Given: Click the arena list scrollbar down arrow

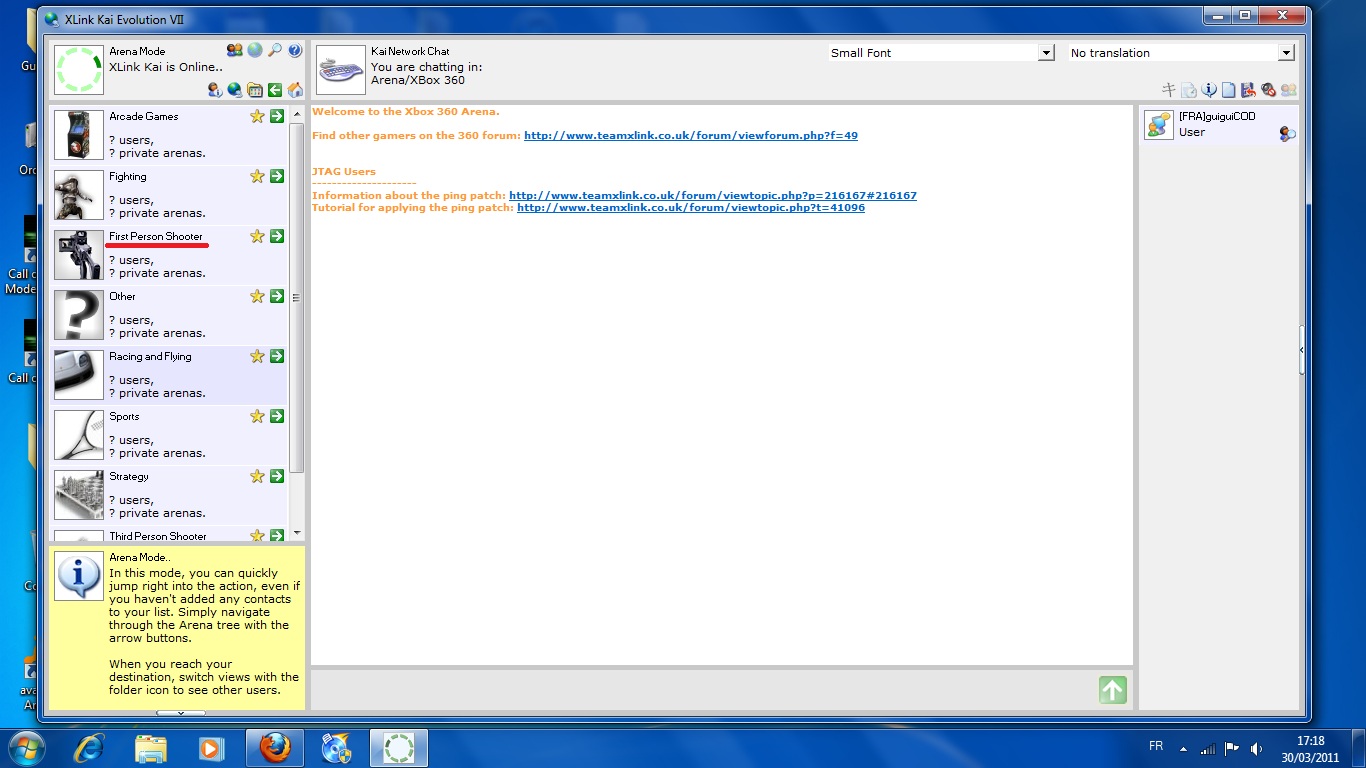Looking at the screenshot, I should (297, 533).
